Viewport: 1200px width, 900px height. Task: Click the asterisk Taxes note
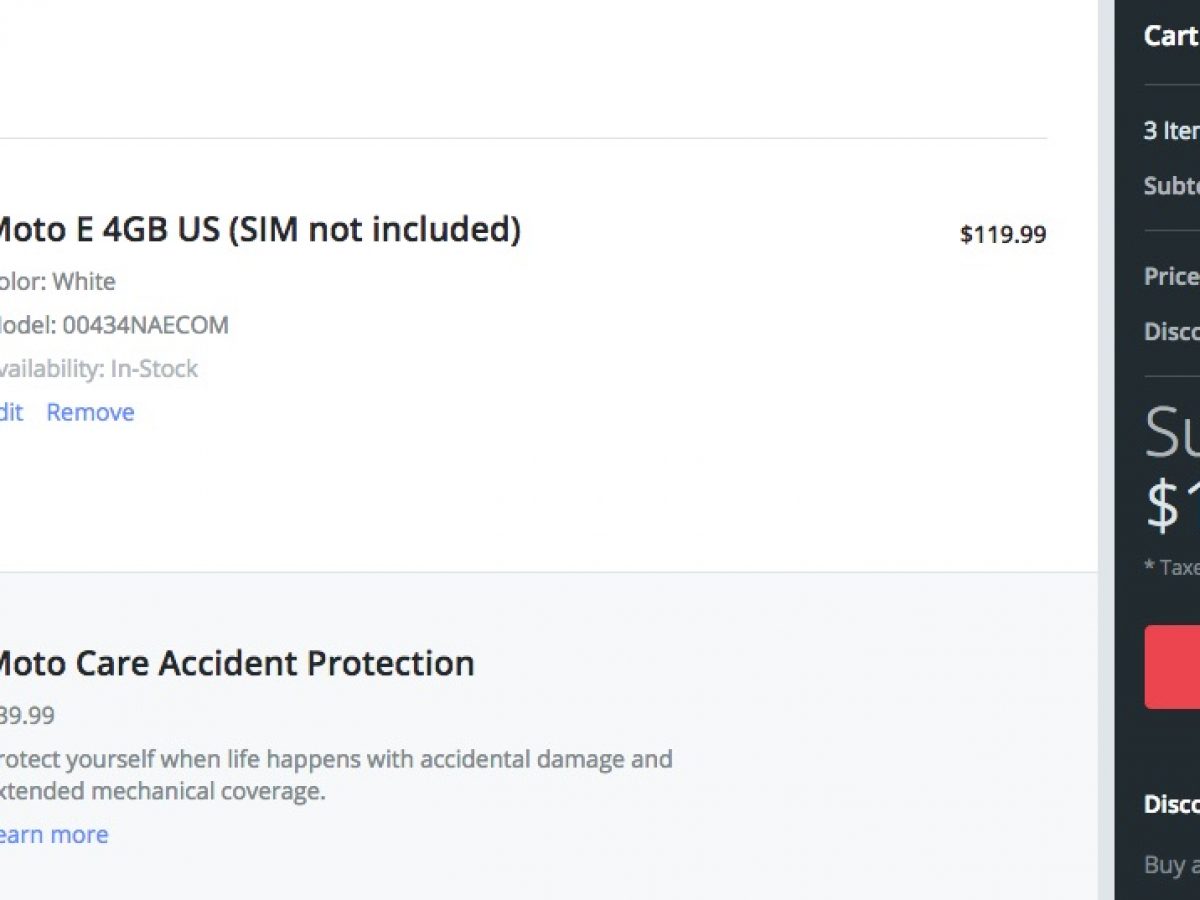click(1171, 567)
